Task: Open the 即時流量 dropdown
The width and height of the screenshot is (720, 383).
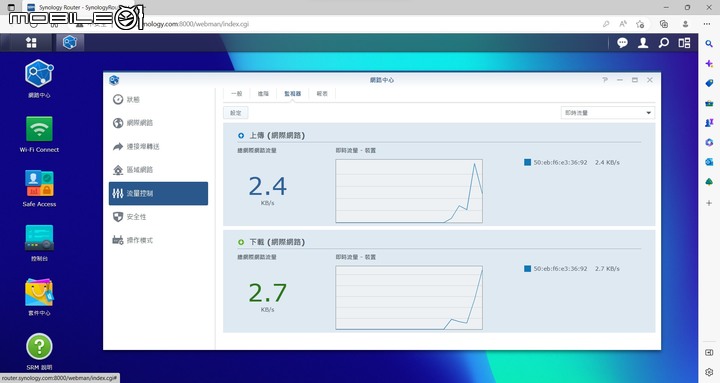Action: tap(608, 113)
